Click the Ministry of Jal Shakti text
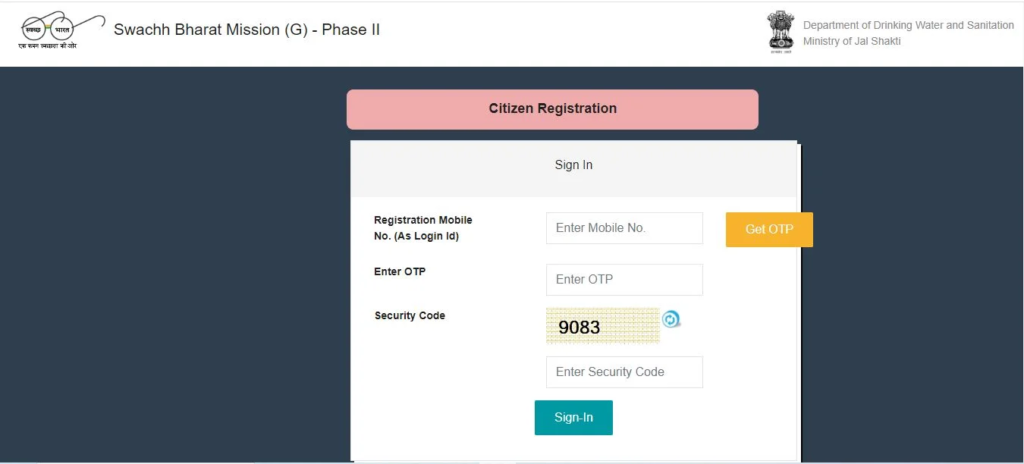 pyautogui.click(x=852, y=42)
